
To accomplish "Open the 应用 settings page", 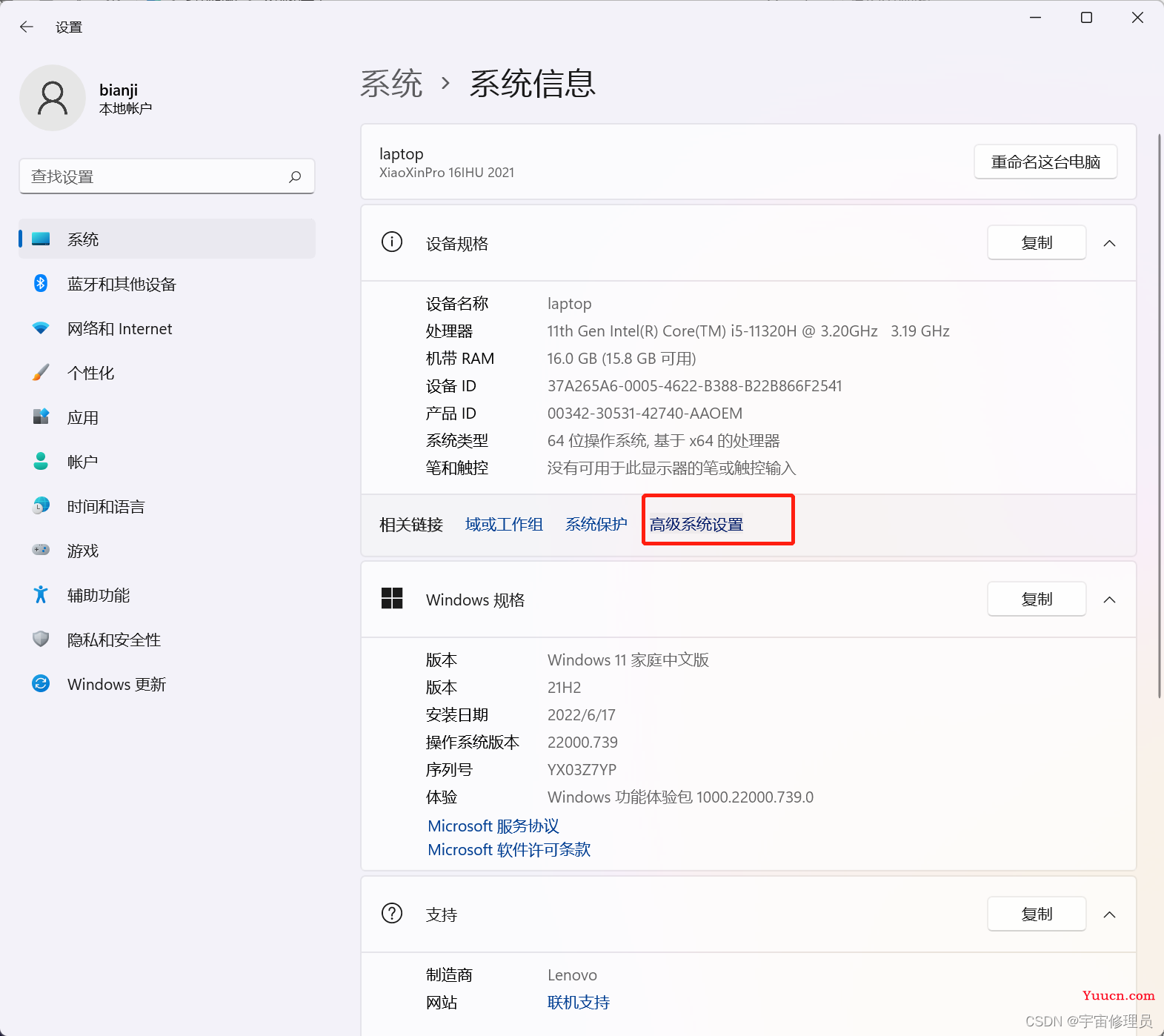I will (x=167, y=417).
